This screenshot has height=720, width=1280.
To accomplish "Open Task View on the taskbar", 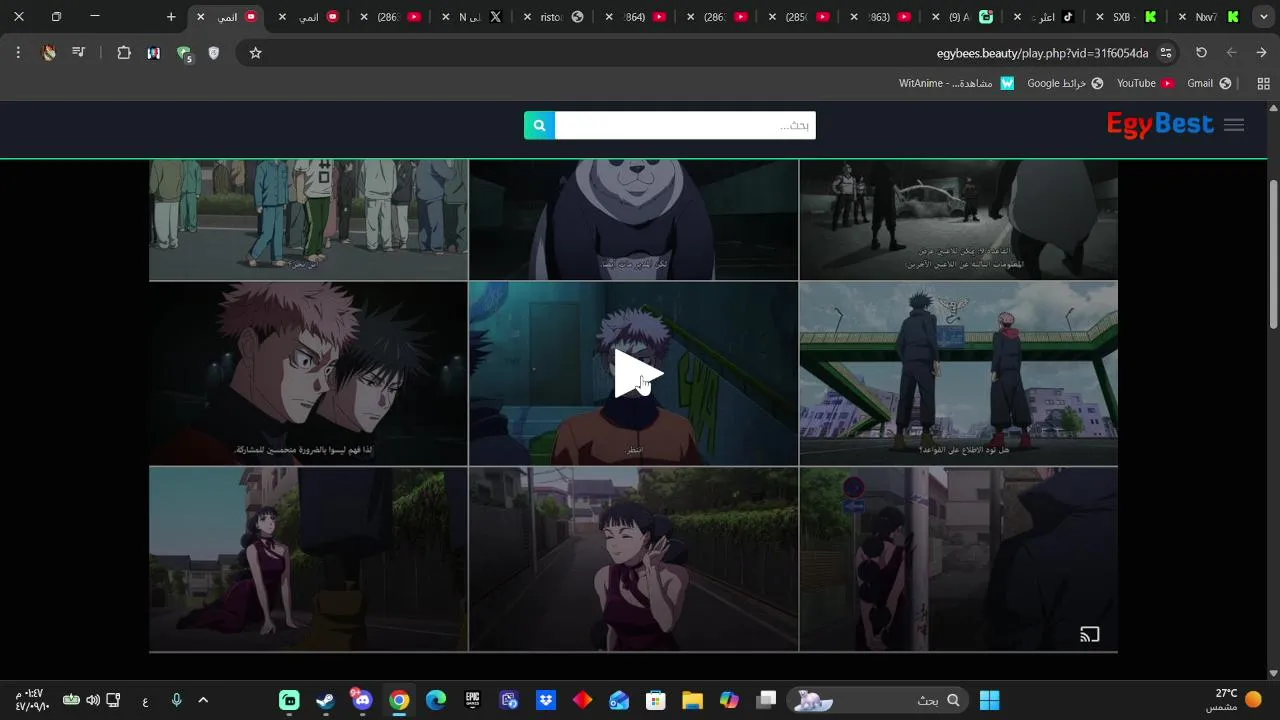I will coord(766,700).
